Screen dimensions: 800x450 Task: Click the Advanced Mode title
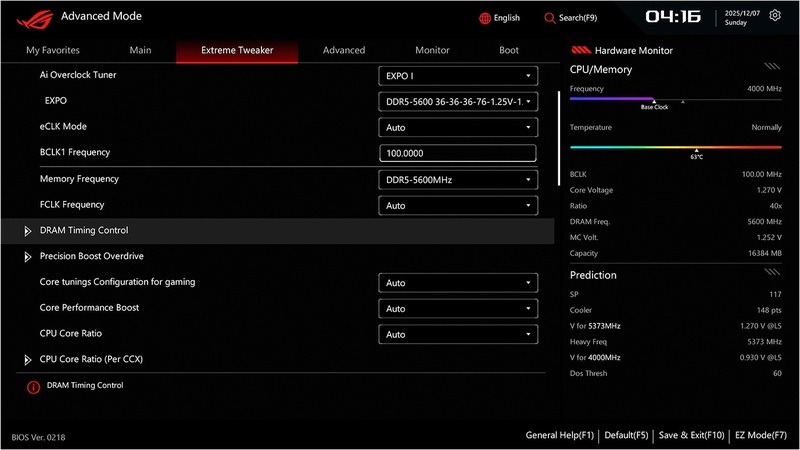[x=101, y=16]
